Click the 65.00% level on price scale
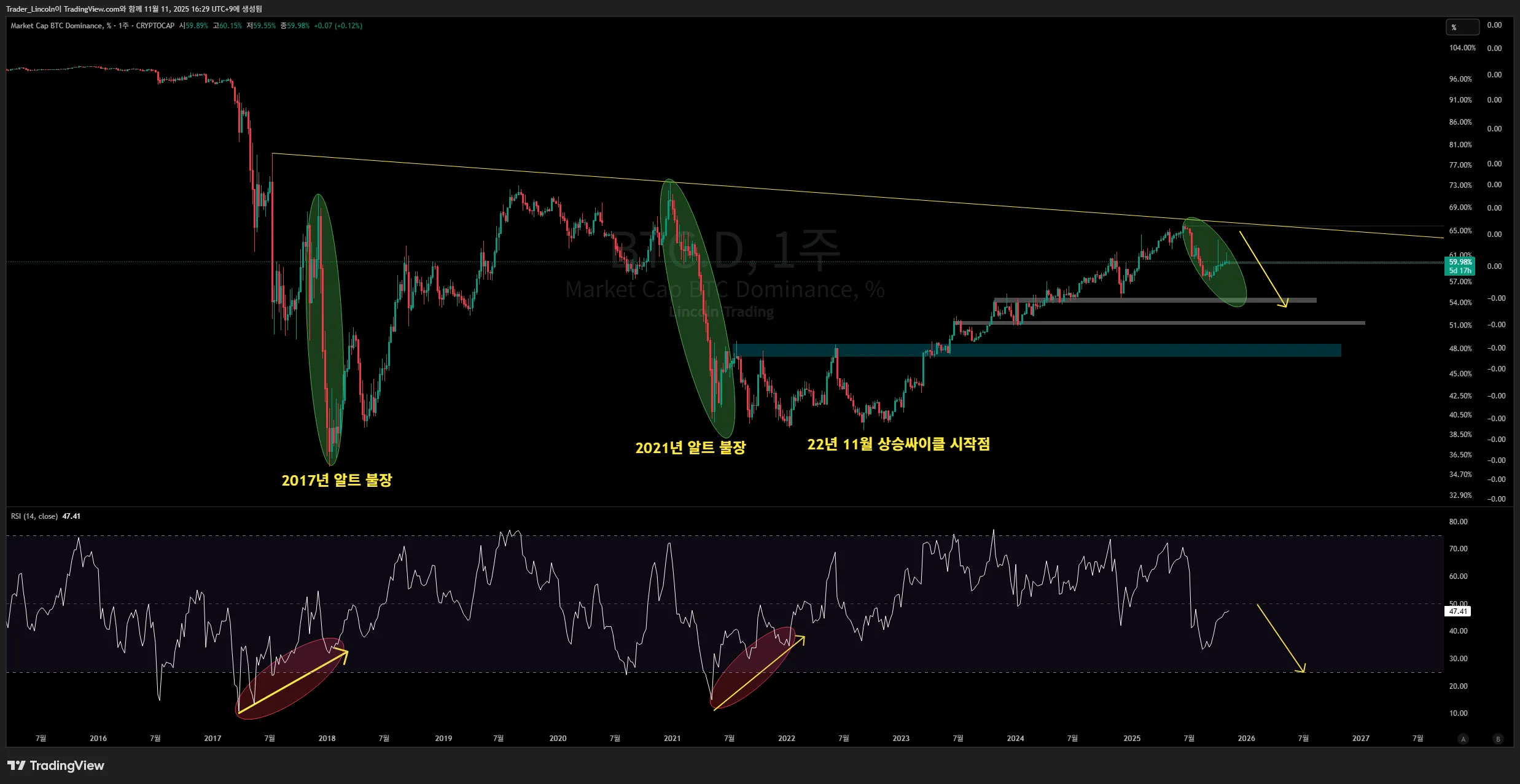The width and height of the screenshot is (1520, 784). (x=1460, y=231)
